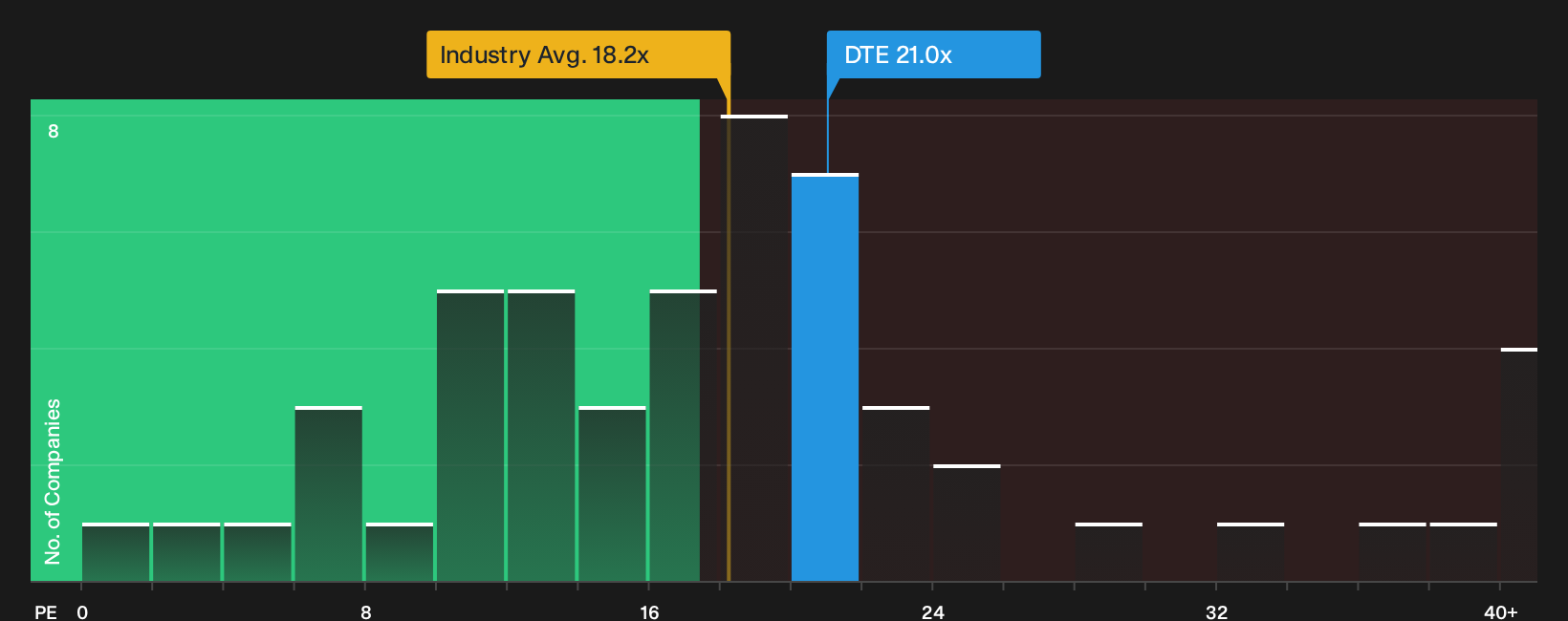Select the bar spanning PE 36 to 38
1568x621 pixels.
tap(1392, 552)
